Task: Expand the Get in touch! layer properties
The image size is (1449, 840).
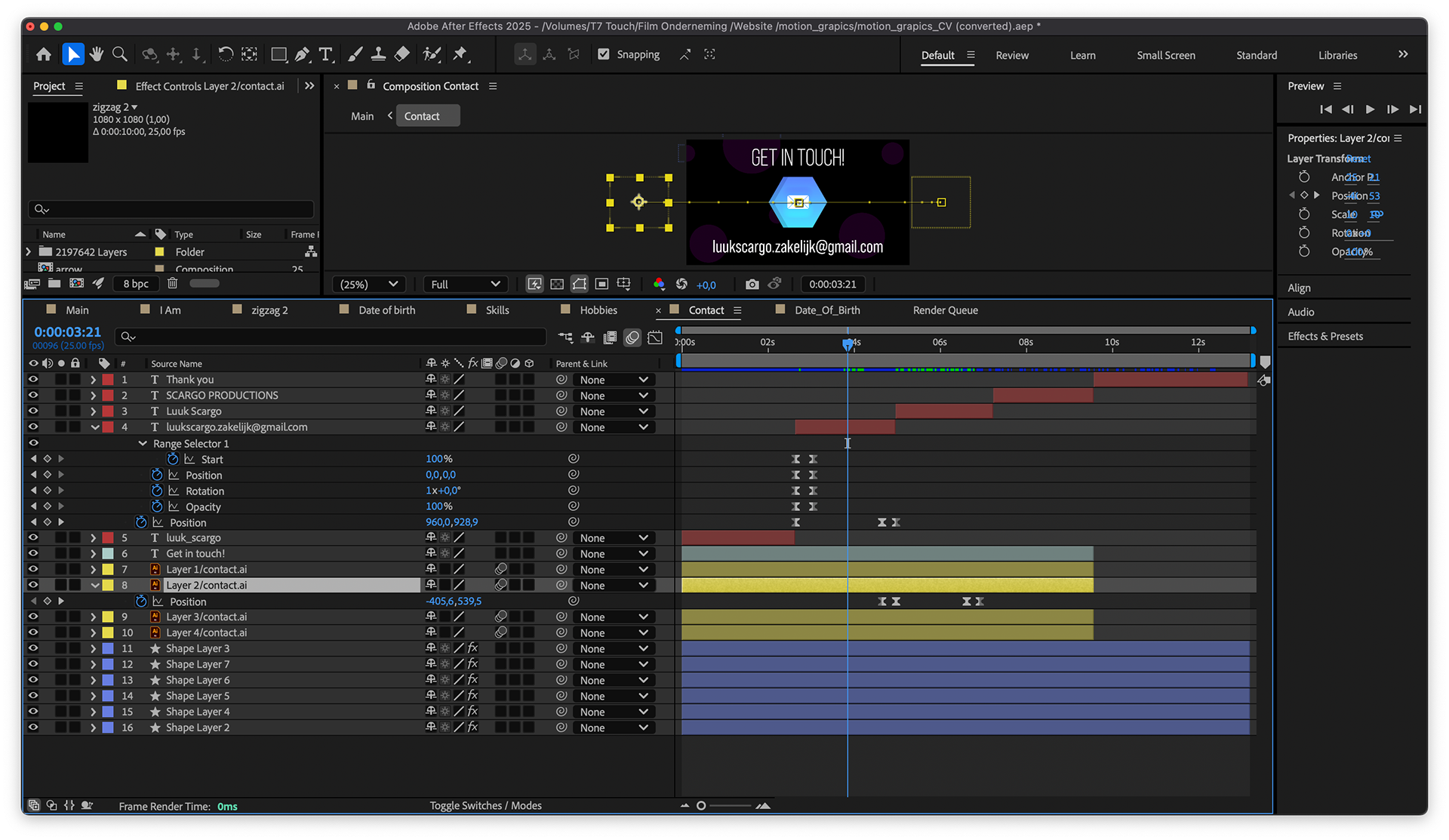Action: (x=94, y=554)
